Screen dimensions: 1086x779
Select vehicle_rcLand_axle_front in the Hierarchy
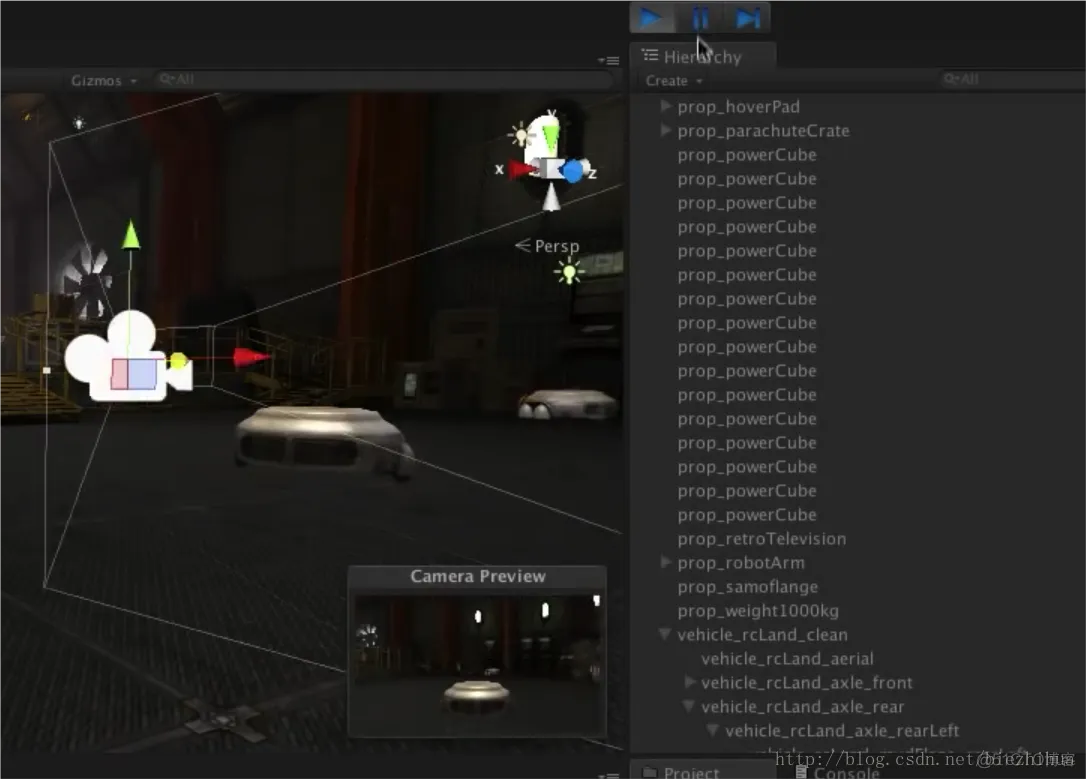click(807, 683)
